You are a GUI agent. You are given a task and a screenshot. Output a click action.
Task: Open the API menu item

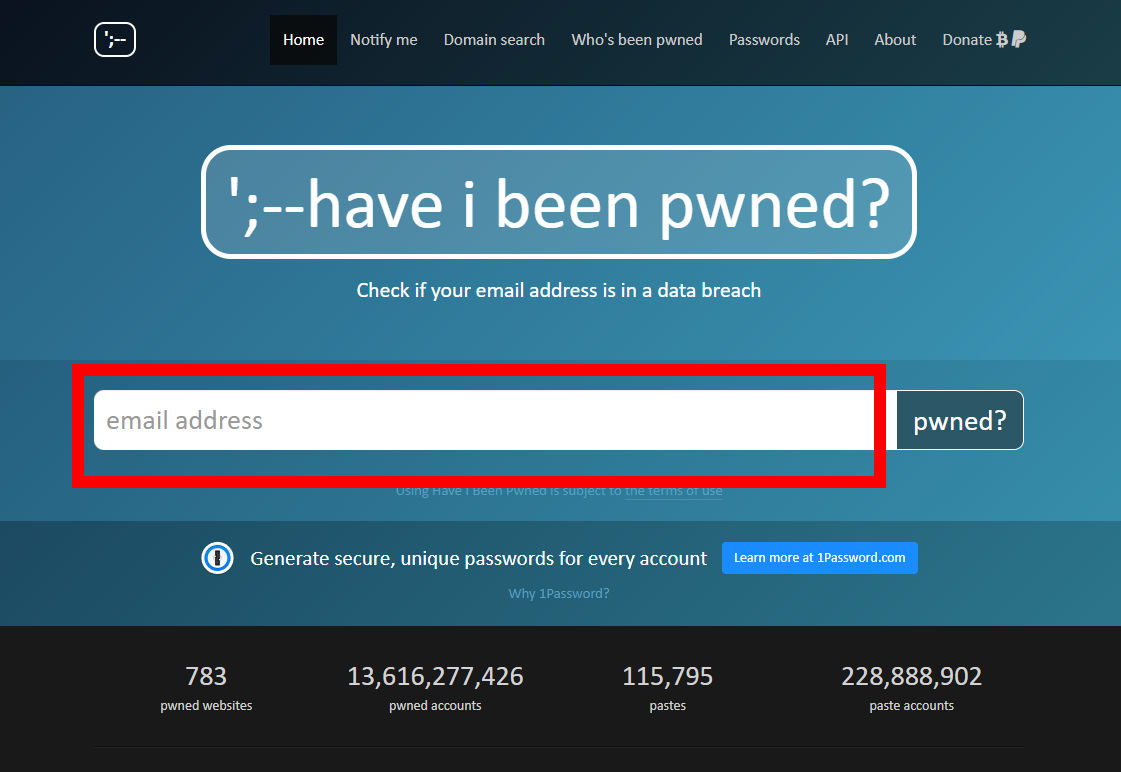pyautogui.click(x=837, y=40)
